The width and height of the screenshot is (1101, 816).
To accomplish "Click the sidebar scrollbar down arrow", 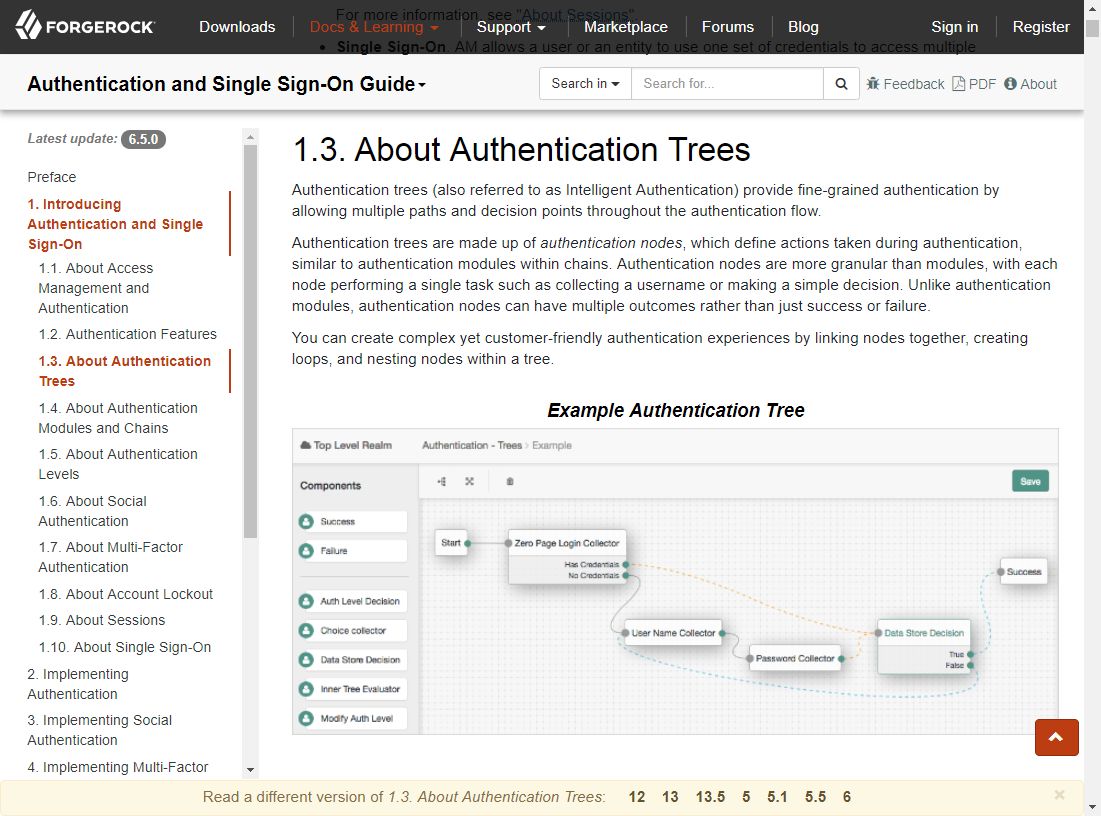I will (250, 770).
